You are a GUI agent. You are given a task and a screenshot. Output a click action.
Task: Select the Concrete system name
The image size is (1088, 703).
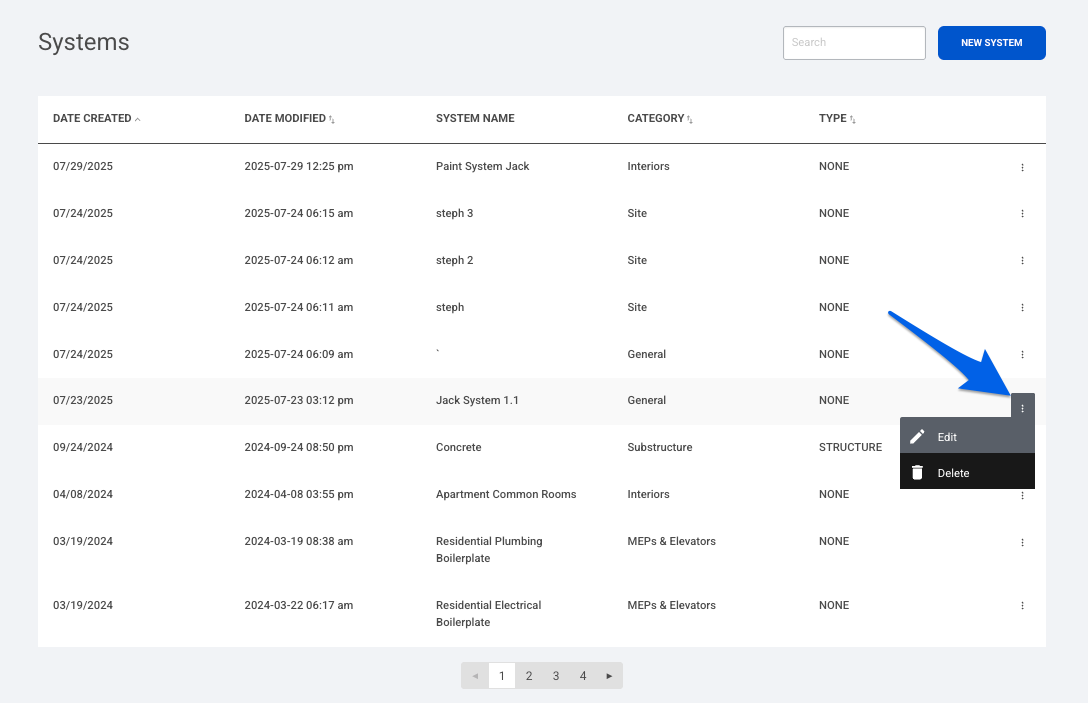(x=459, y=448)
